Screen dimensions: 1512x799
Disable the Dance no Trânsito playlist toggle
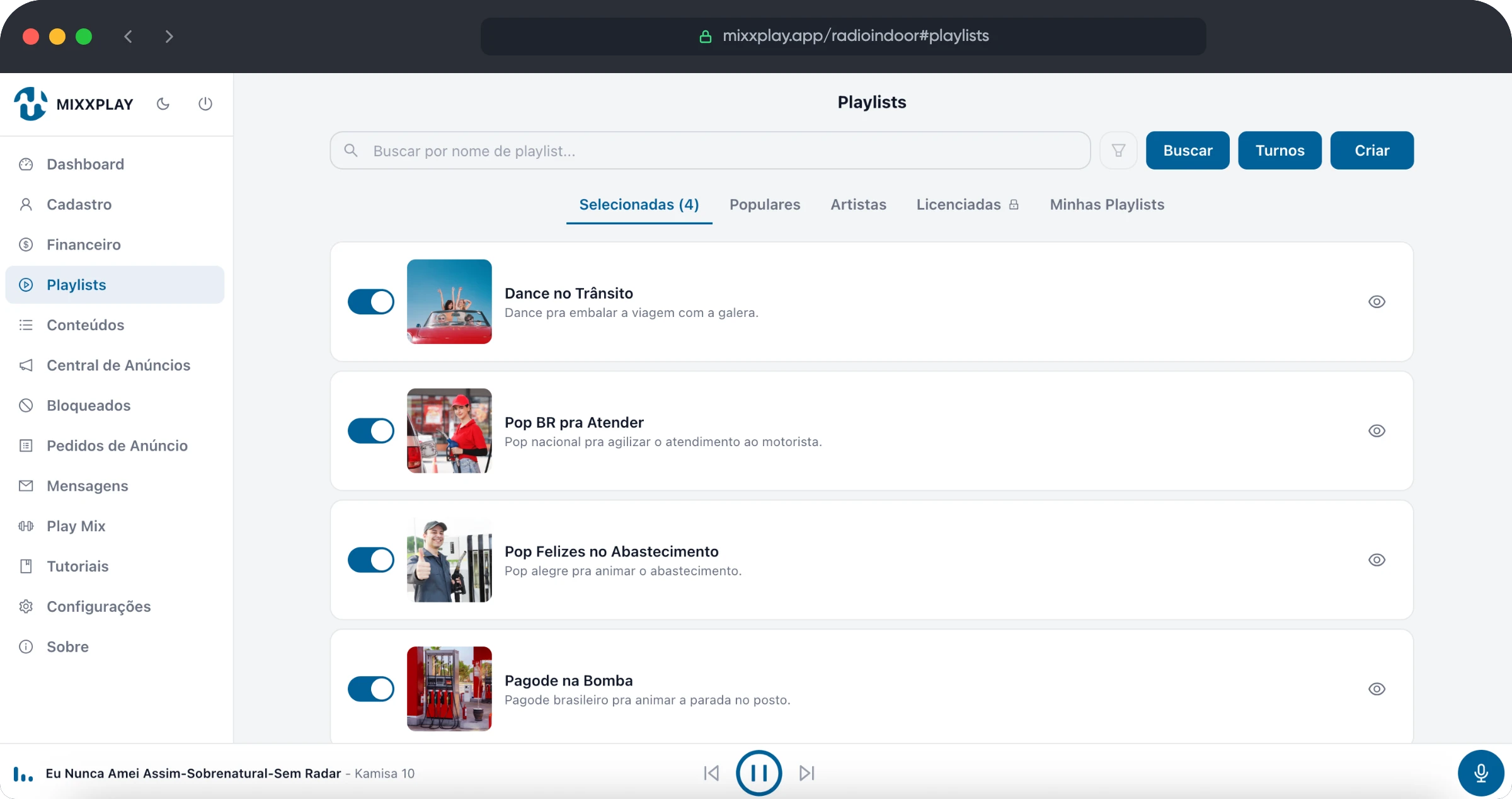point(371,302)
